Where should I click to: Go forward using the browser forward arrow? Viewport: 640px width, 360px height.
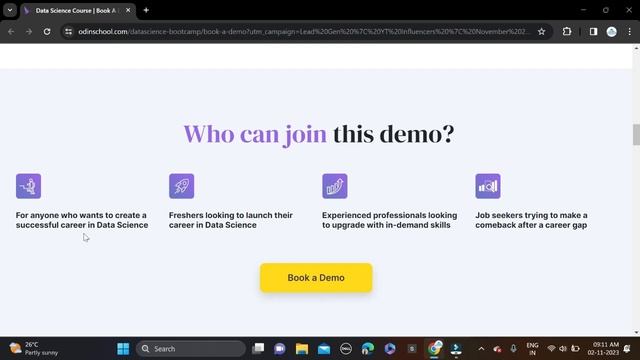point(29,31)
